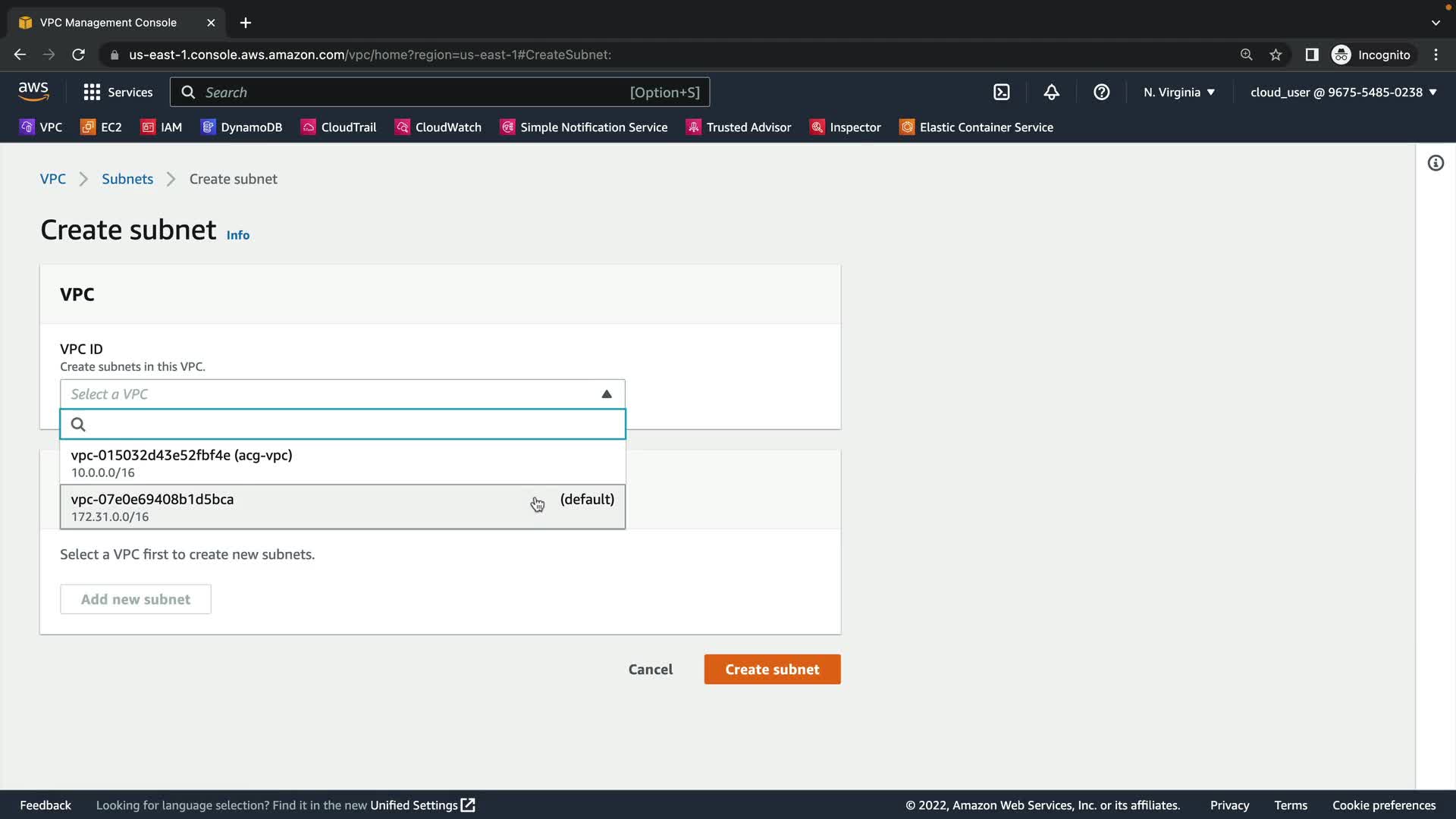The image size is (1456, 819).
Task: Click the help question mark icon
Action: 1101,93
